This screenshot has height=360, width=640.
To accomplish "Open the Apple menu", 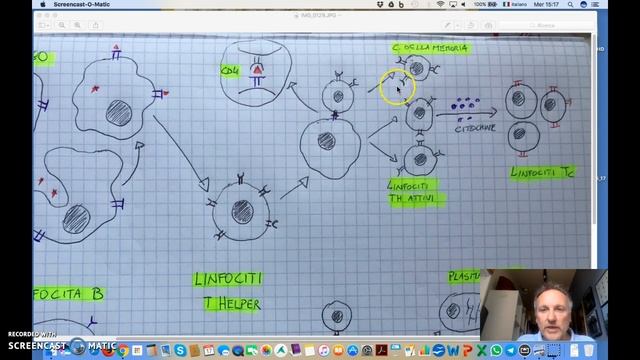I will 43,4.
